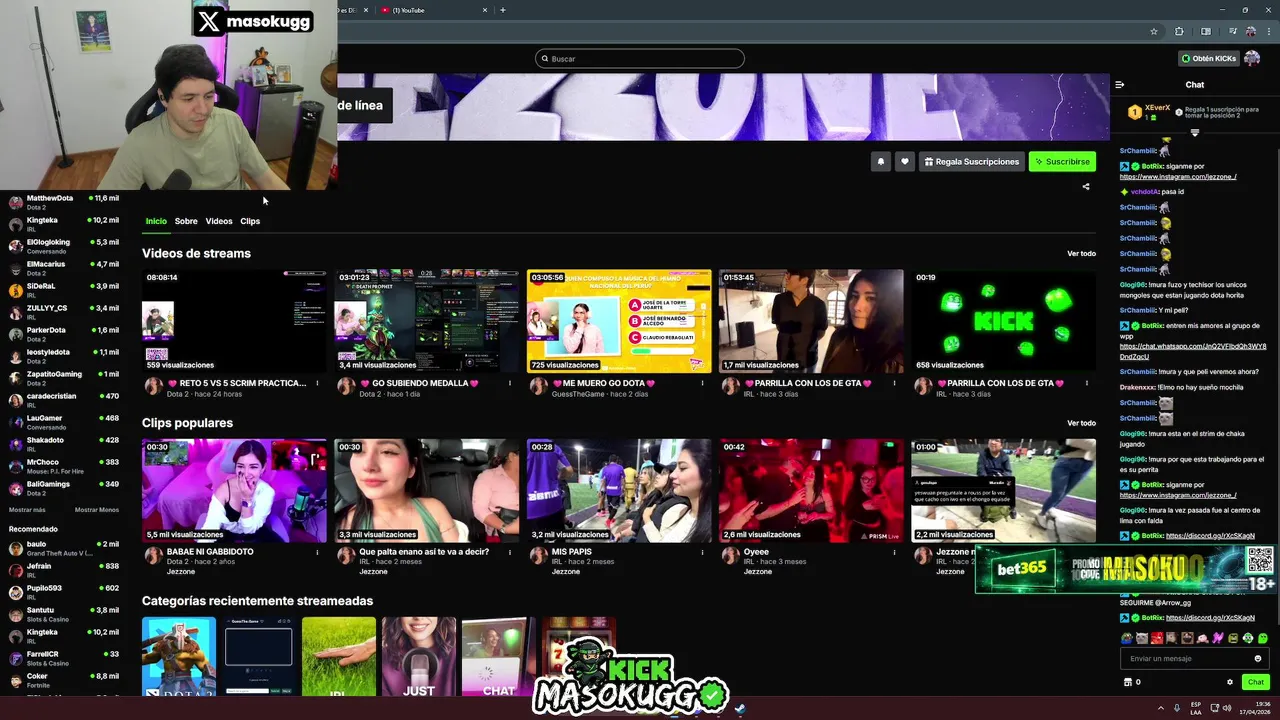Click the ESP LAA language indicator
This screenshot has height=720, width=1280.
[x=1196, y=708]
